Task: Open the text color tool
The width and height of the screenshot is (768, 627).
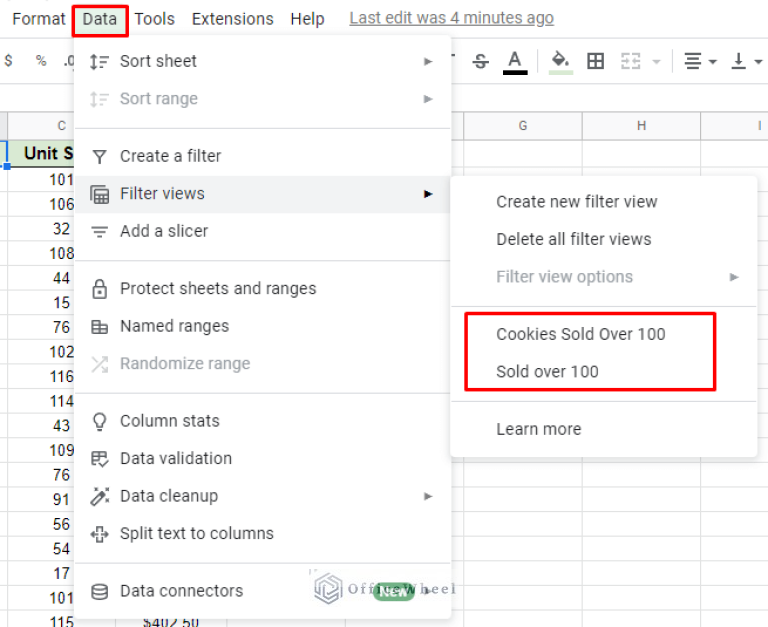Action: [x=515, y=61]
